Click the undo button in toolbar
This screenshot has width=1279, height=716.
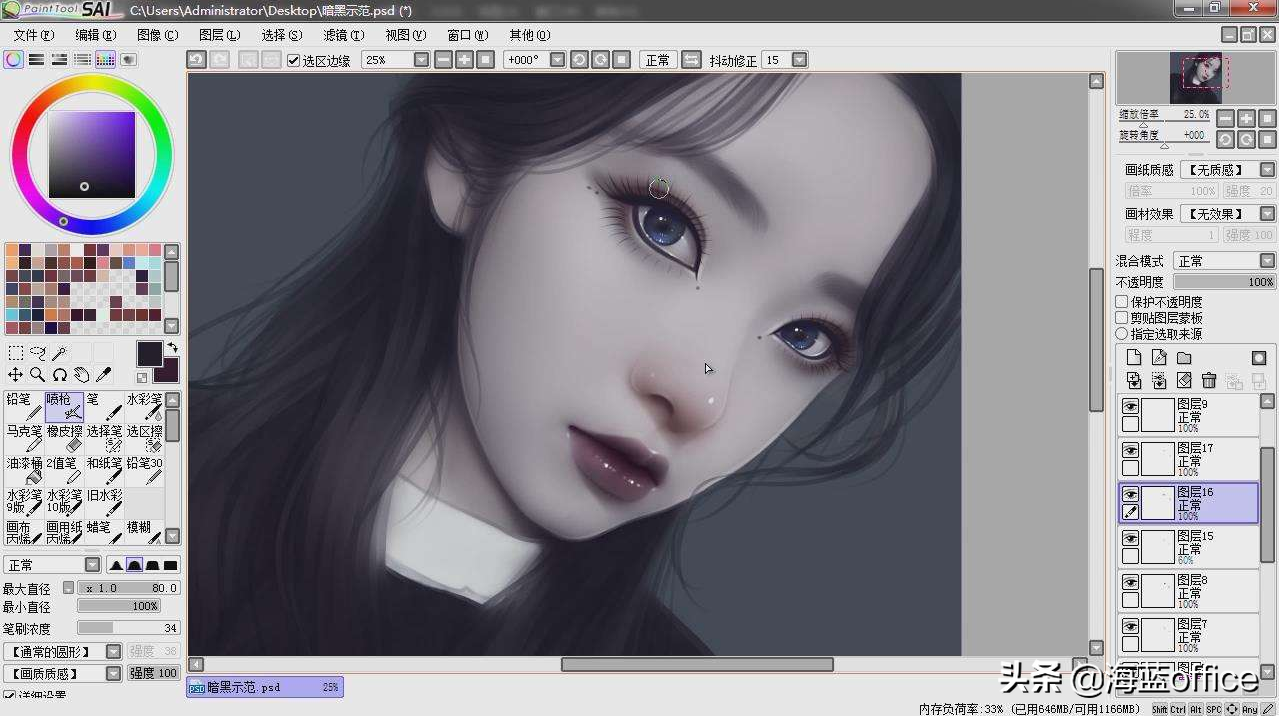coord(197,60)
